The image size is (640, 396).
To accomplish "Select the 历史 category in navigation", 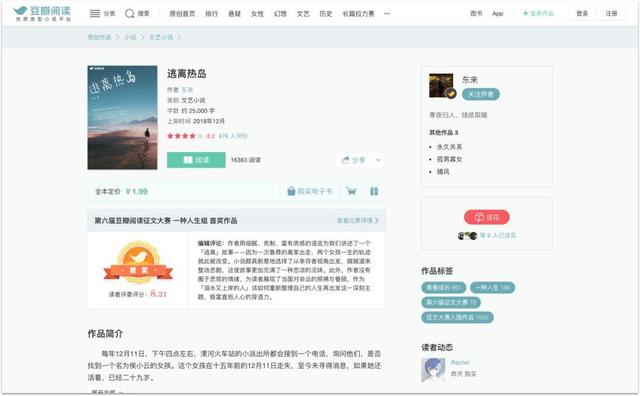I will (x=326, y=13).
